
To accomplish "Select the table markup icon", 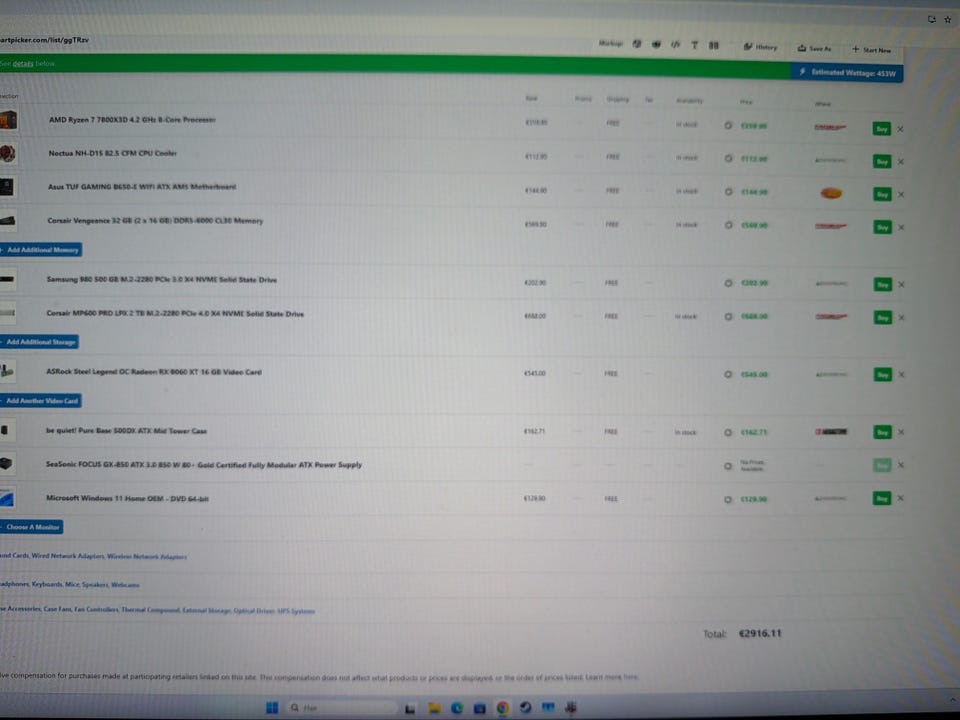I will click(x=714, y=45).
